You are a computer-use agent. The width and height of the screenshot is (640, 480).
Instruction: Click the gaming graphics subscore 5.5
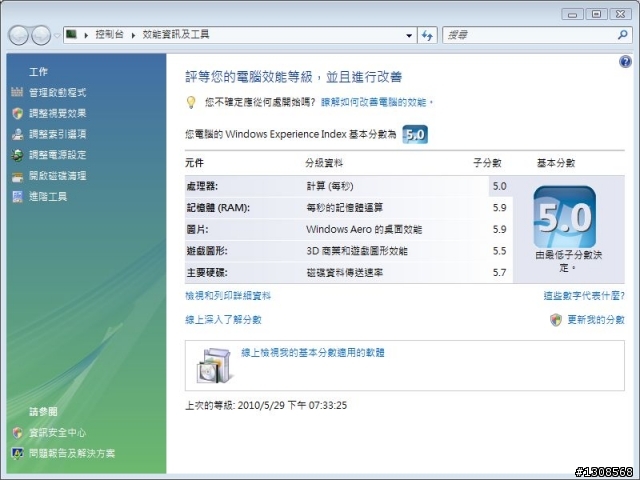coord(500,251)
